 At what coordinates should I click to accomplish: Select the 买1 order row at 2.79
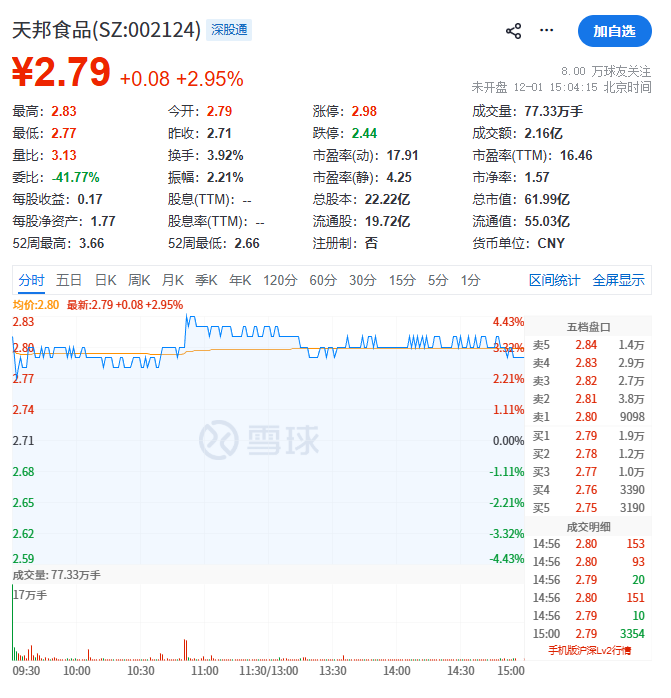588,436
